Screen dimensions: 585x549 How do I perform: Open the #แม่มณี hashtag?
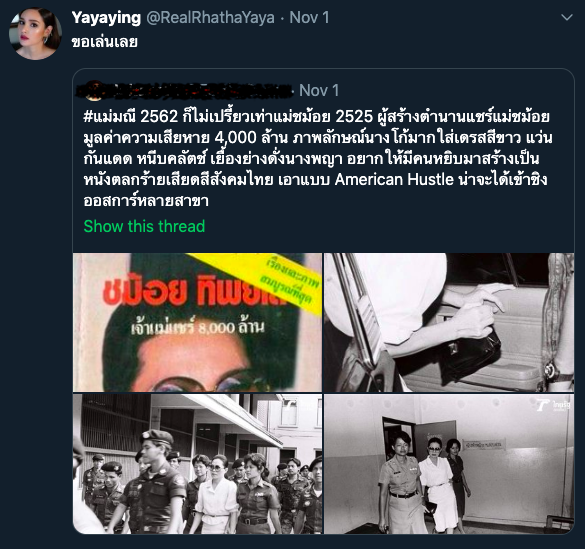(x=110, y=117)
